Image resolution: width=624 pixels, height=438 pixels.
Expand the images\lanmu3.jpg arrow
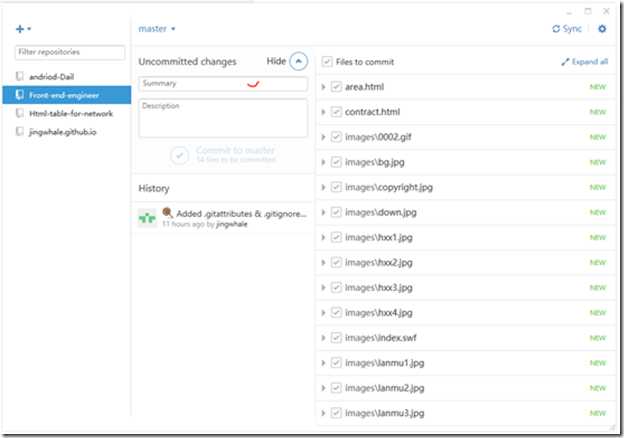tap(323, 413)
